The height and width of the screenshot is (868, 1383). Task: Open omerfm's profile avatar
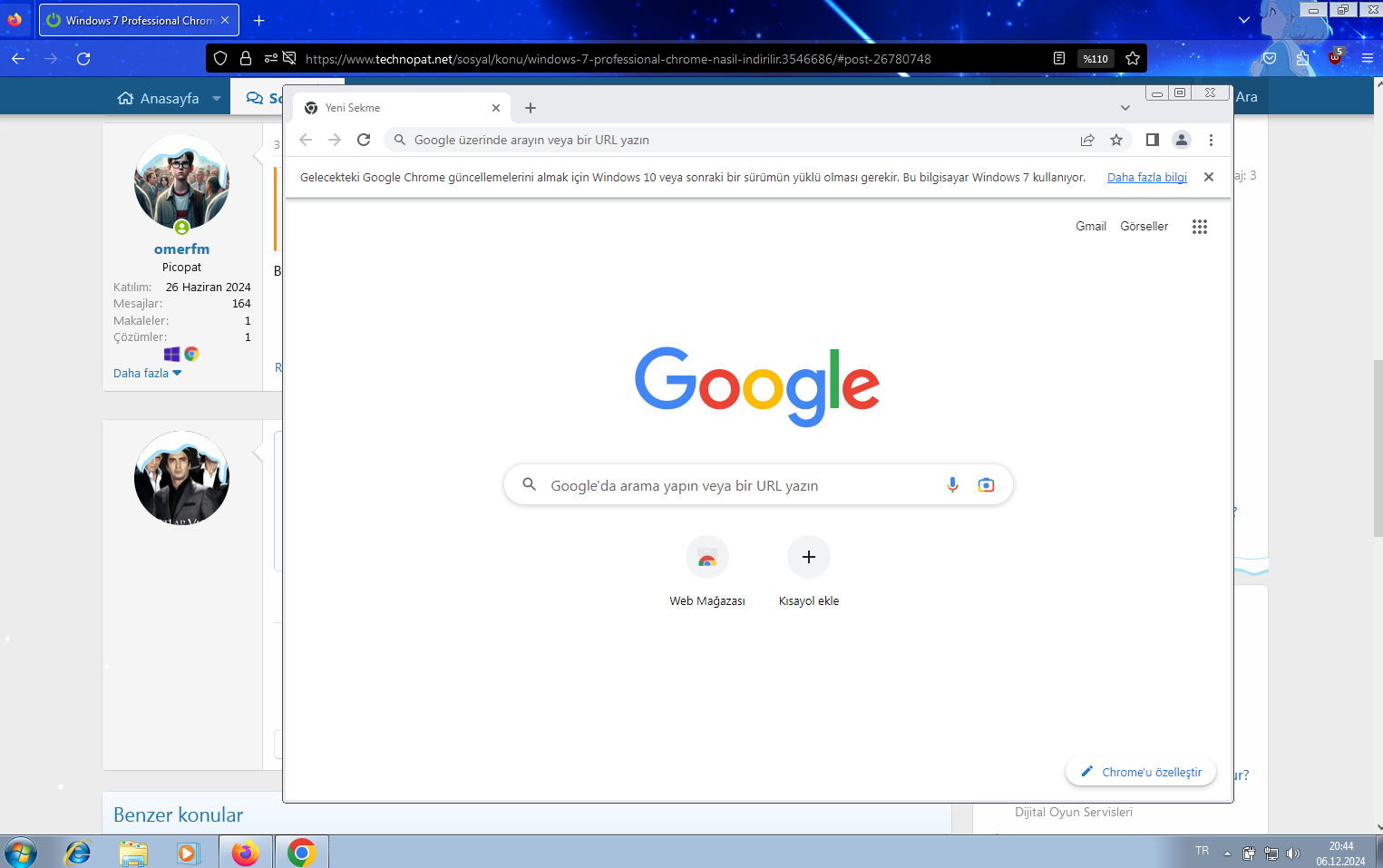click(181, 181)
